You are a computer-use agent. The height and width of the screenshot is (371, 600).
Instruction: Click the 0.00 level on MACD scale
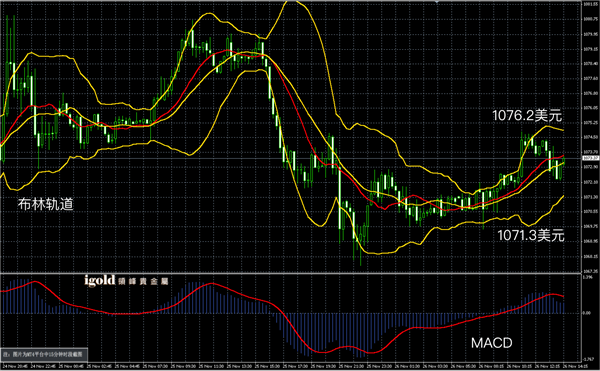587,313
